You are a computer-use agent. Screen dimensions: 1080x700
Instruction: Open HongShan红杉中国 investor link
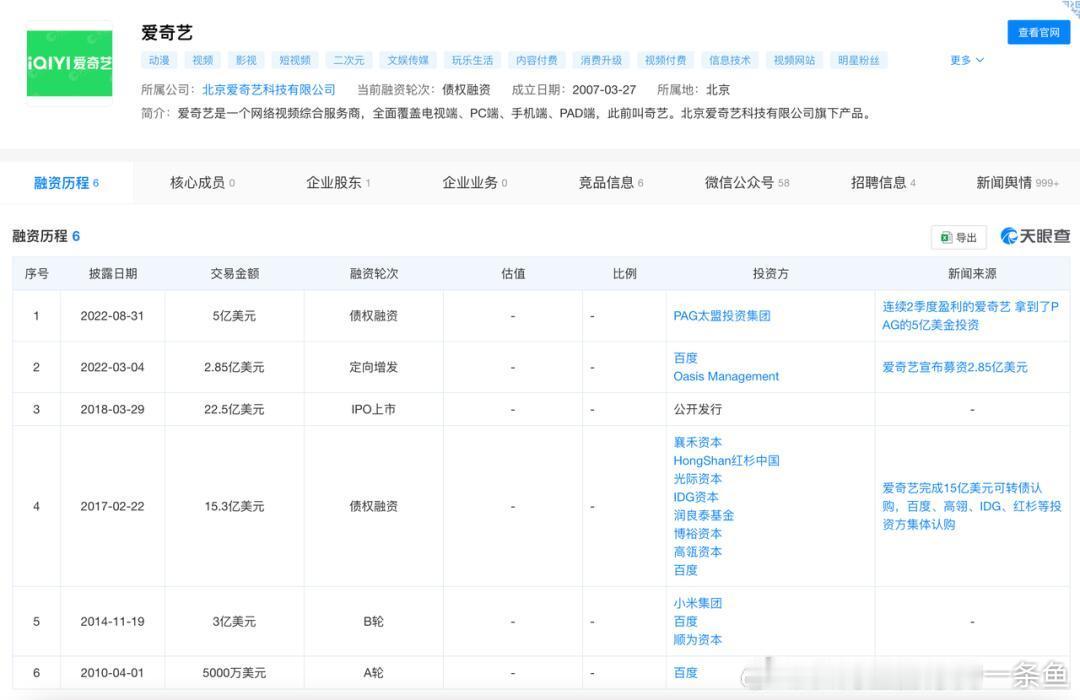[726, 460]
